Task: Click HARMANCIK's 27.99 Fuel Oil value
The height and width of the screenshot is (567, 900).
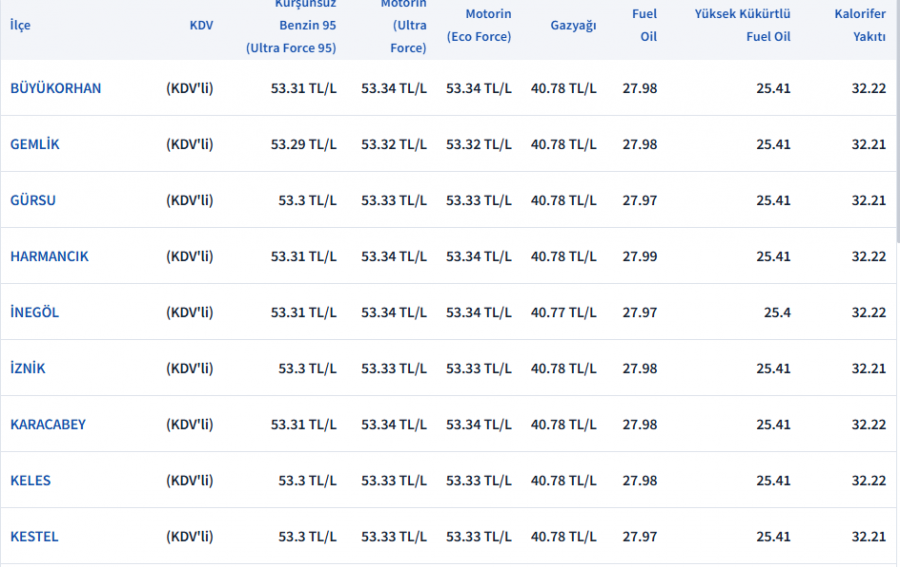Action: tap(640, 256)
